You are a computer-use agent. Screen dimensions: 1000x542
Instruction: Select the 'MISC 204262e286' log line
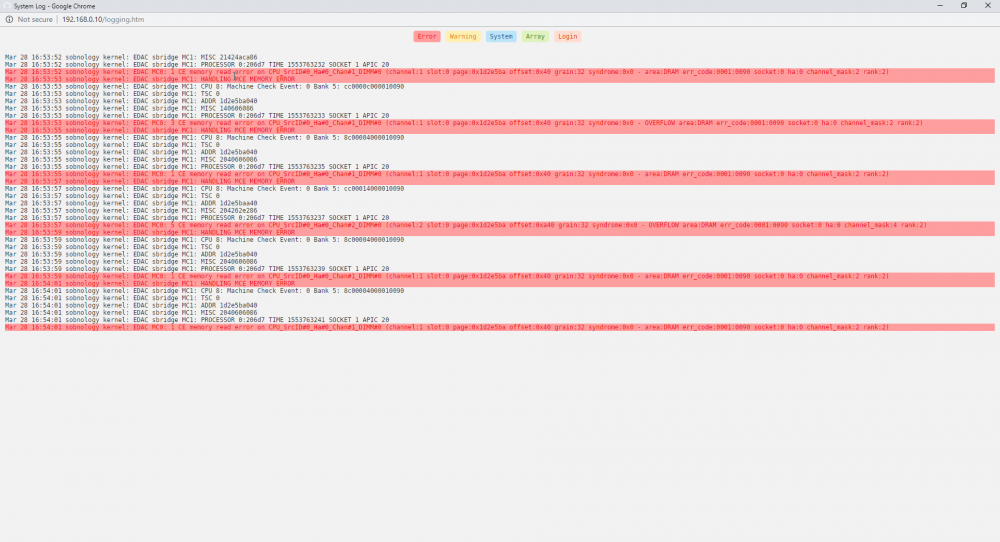coord(131,210)
